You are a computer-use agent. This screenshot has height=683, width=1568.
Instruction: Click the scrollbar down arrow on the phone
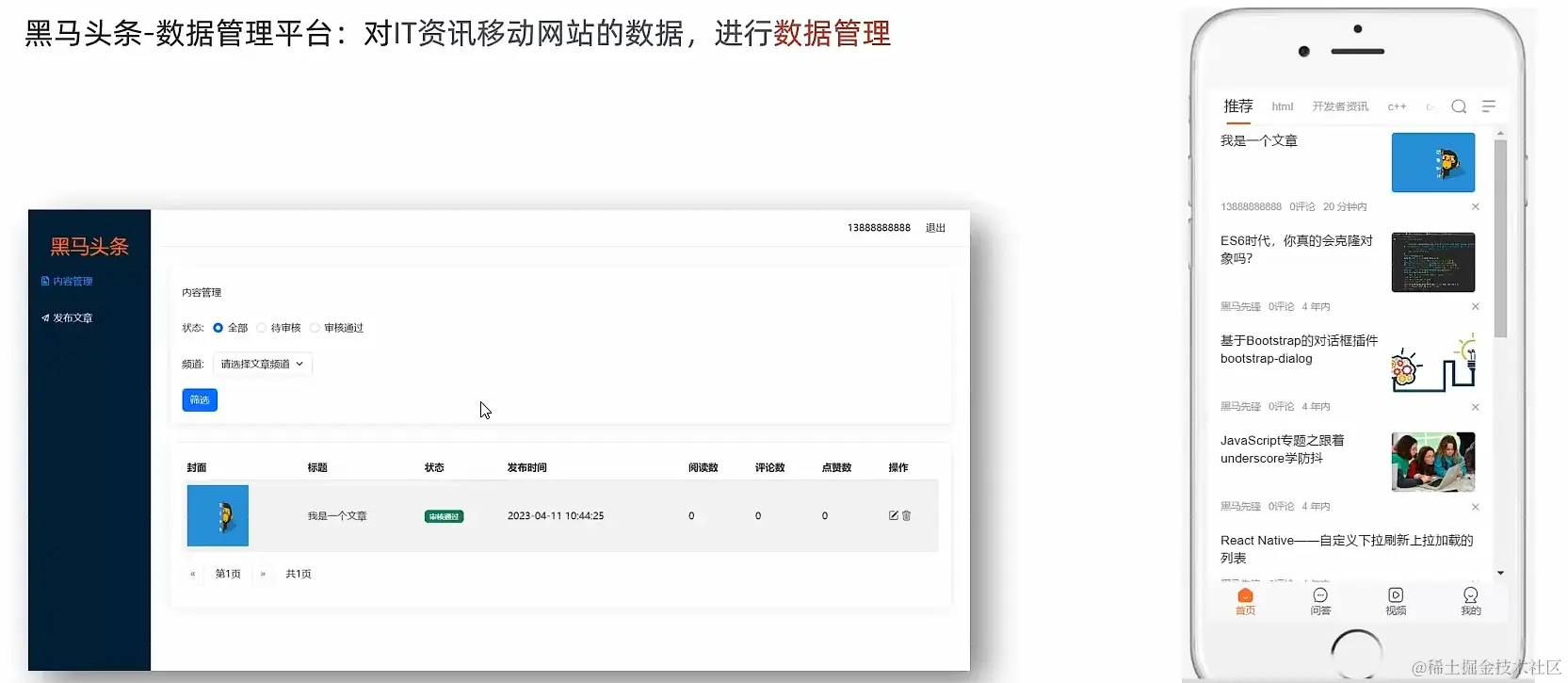[x=1500, y=573]
